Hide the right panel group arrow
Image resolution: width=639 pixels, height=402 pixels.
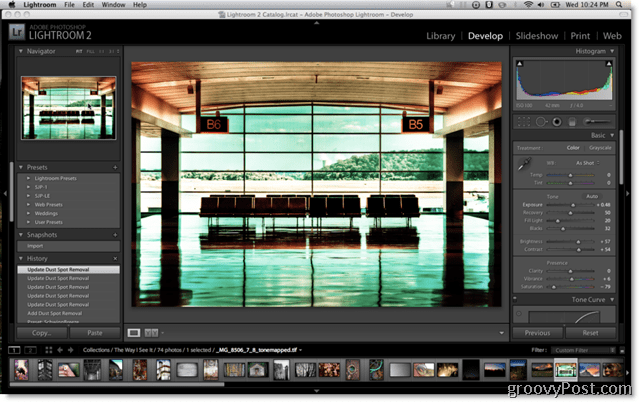click(x=628, y=193)
